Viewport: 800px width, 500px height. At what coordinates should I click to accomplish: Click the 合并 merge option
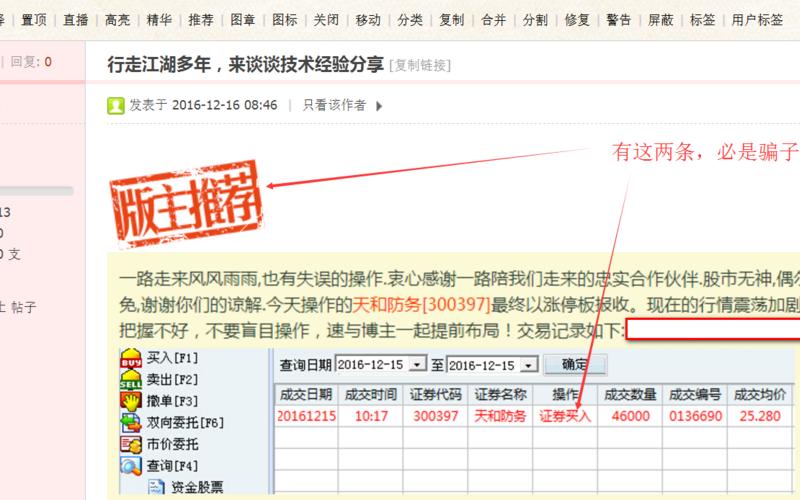tap(493, 20)
